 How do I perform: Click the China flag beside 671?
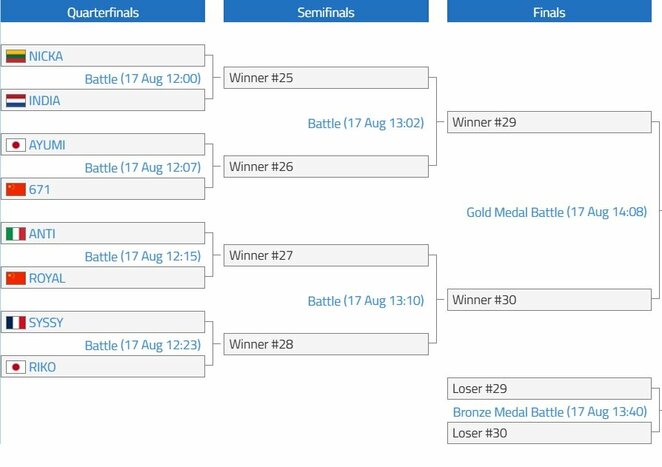tap(16, 189)
